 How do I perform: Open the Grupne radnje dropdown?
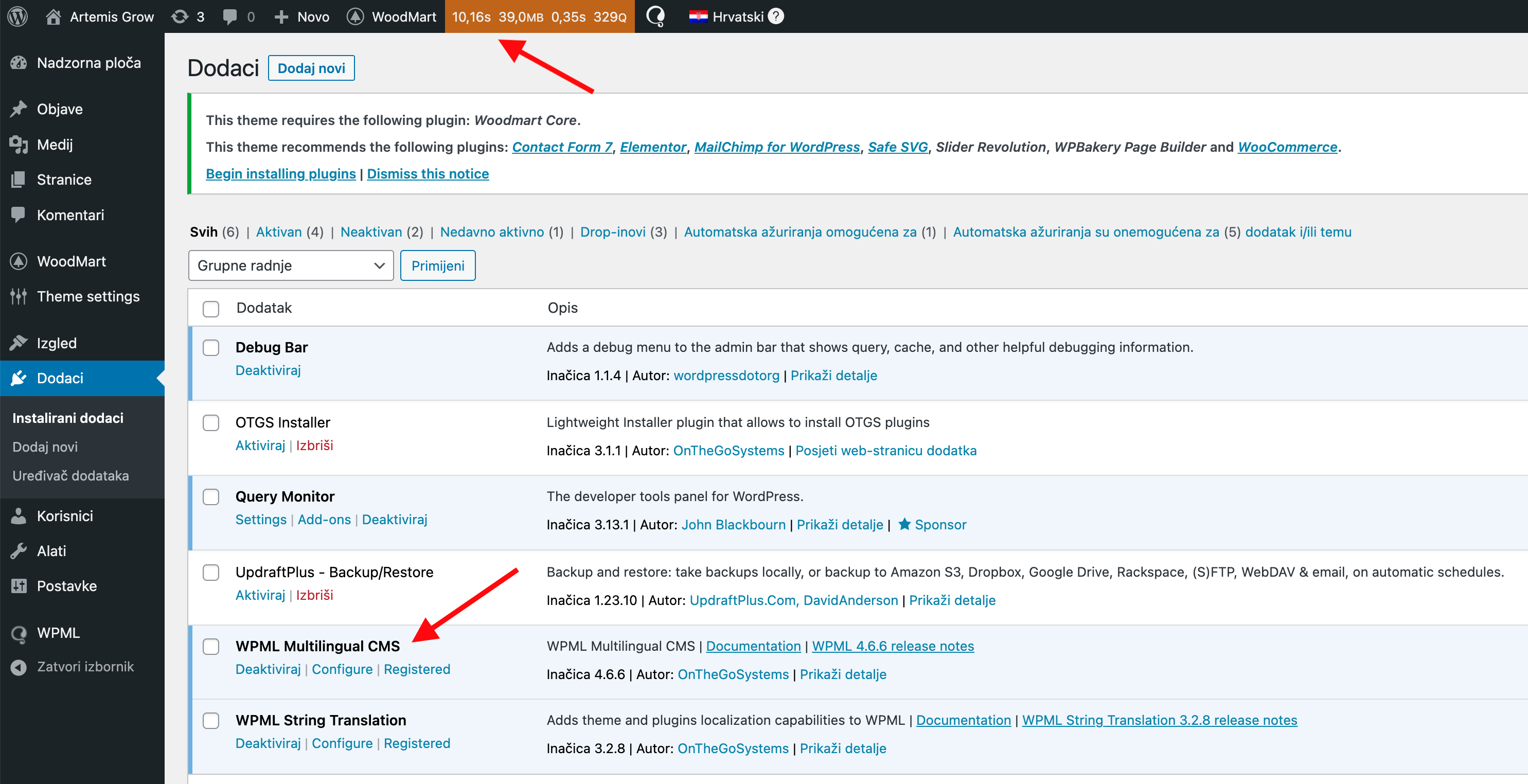[291, 265]
